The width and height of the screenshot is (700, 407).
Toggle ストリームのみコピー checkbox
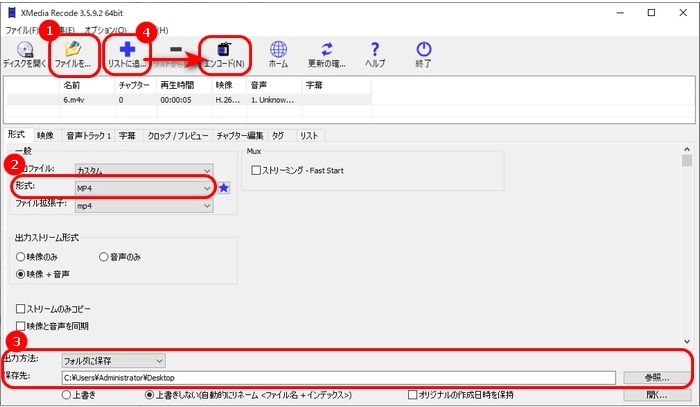21,309
